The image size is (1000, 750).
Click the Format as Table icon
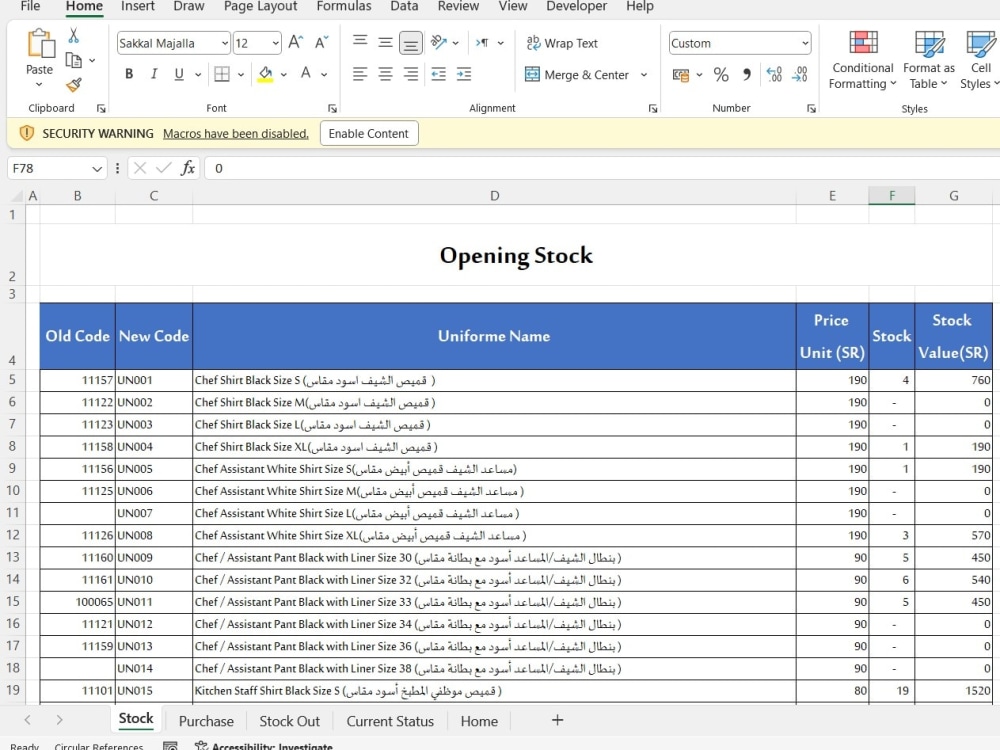929,43
